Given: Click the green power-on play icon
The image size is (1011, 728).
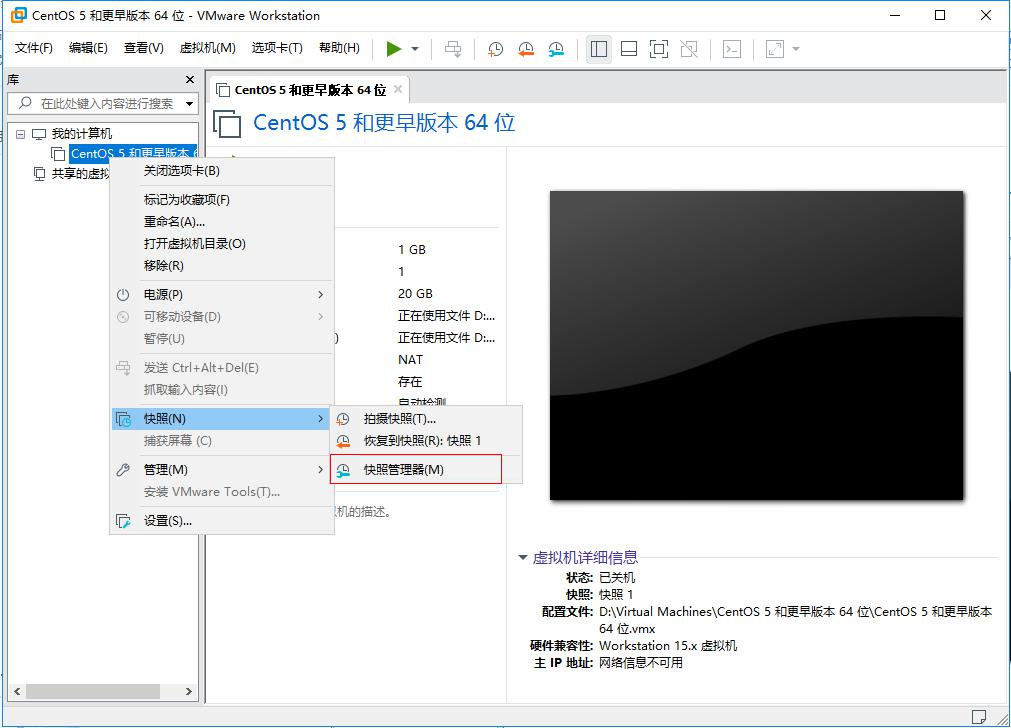Looking at the screenshot, I should tap(393, 49).
